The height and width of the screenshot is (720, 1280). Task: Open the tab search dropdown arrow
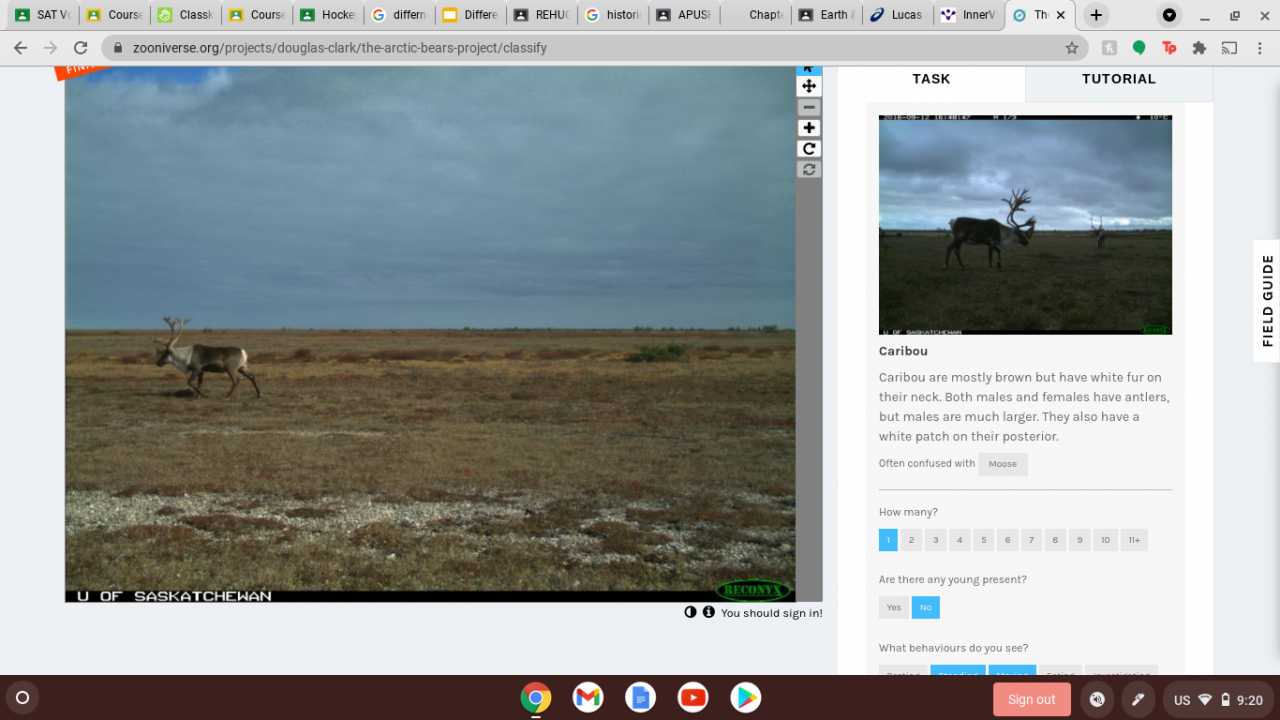point(1168,15)
